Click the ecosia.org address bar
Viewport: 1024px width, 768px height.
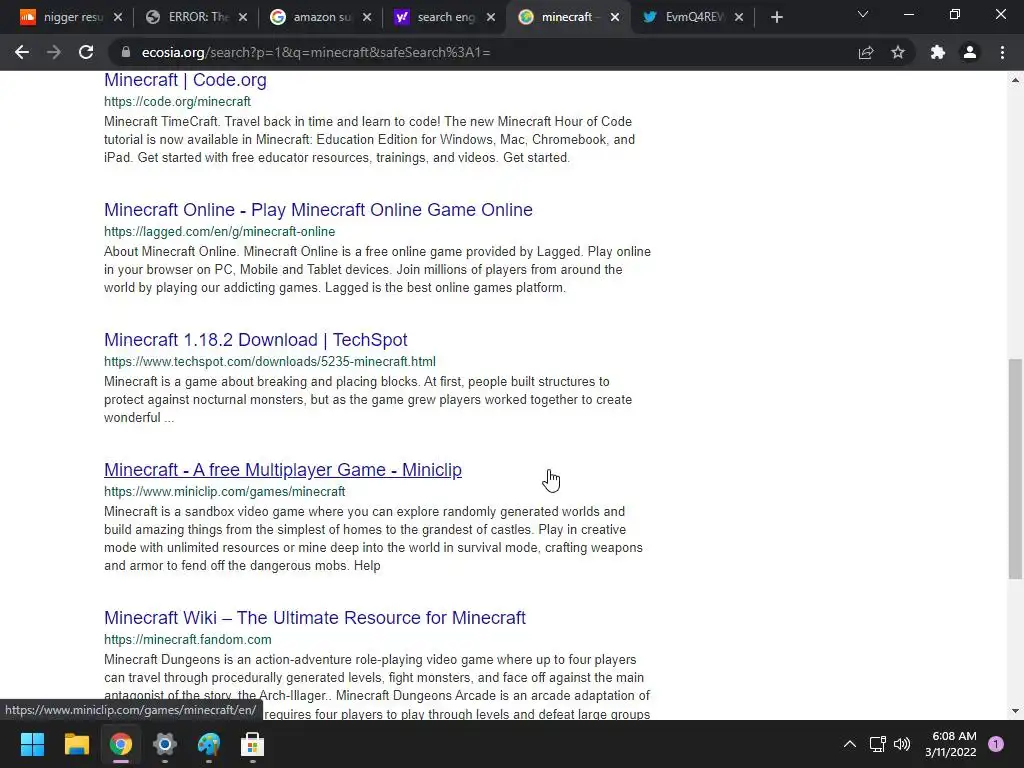[x=483, y=52]
